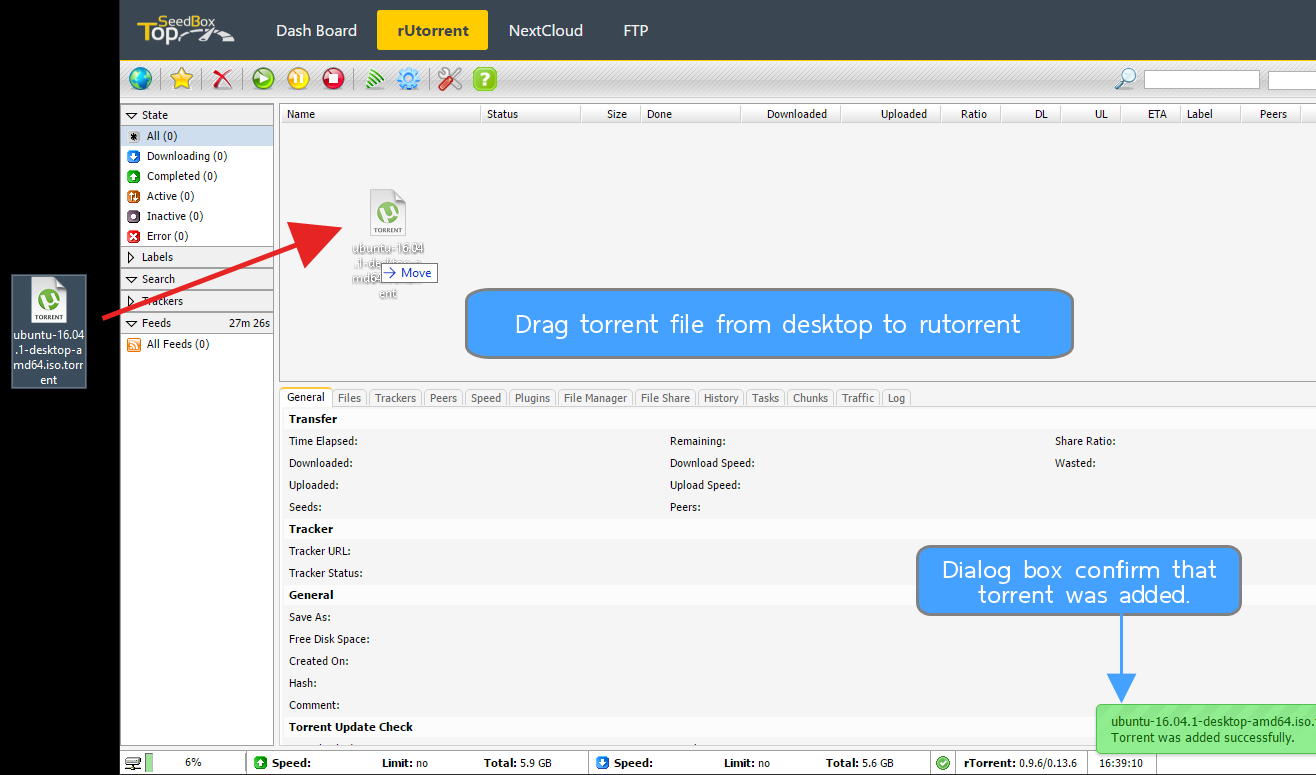Viewport: 1316px width, 775px height.
Task: Click the red X Remove icon
Action: coord(223,79)
